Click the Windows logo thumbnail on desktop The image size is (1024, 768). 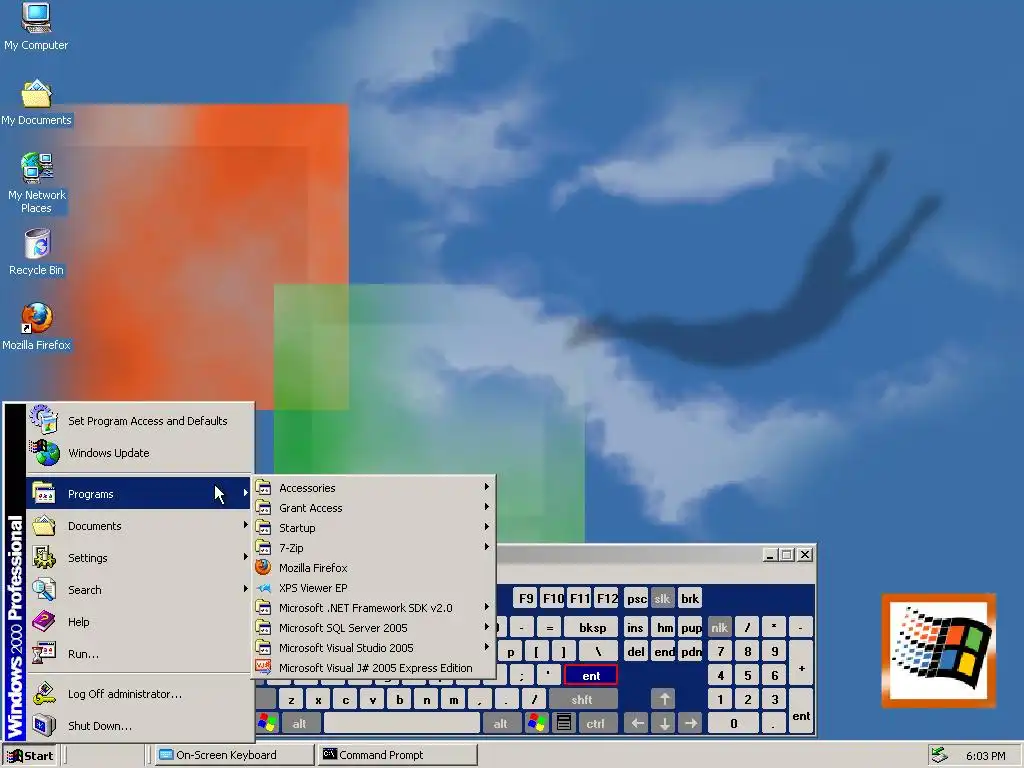coord(938,650)
